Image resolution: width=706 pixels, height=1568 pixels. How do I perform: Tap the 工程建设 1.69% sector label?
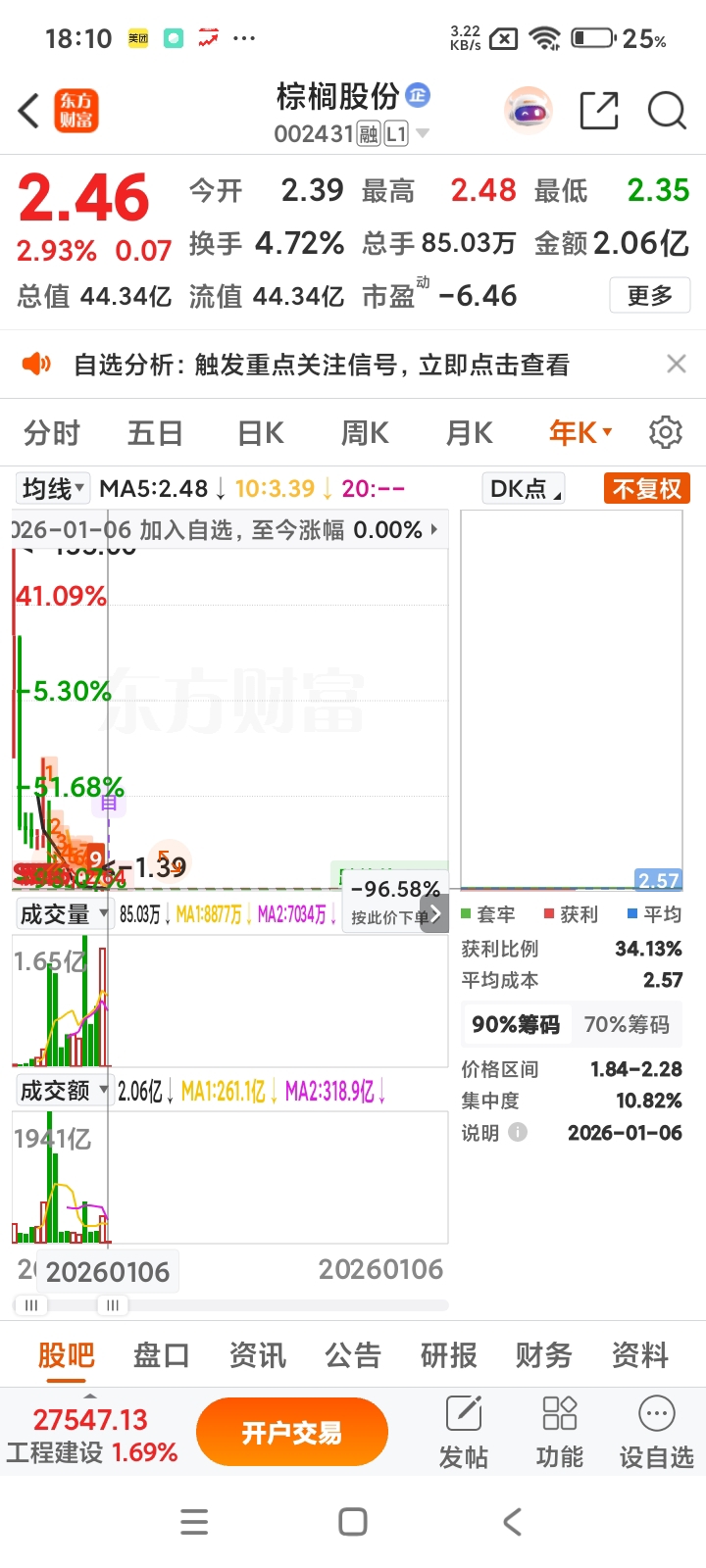(x=91, y=1452)
